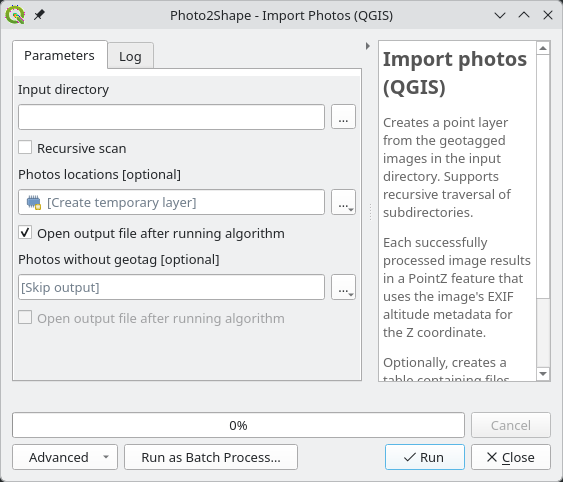Click the title bar up chevron icon
This screenshot has height=482, width=563.
click(524, 15)
